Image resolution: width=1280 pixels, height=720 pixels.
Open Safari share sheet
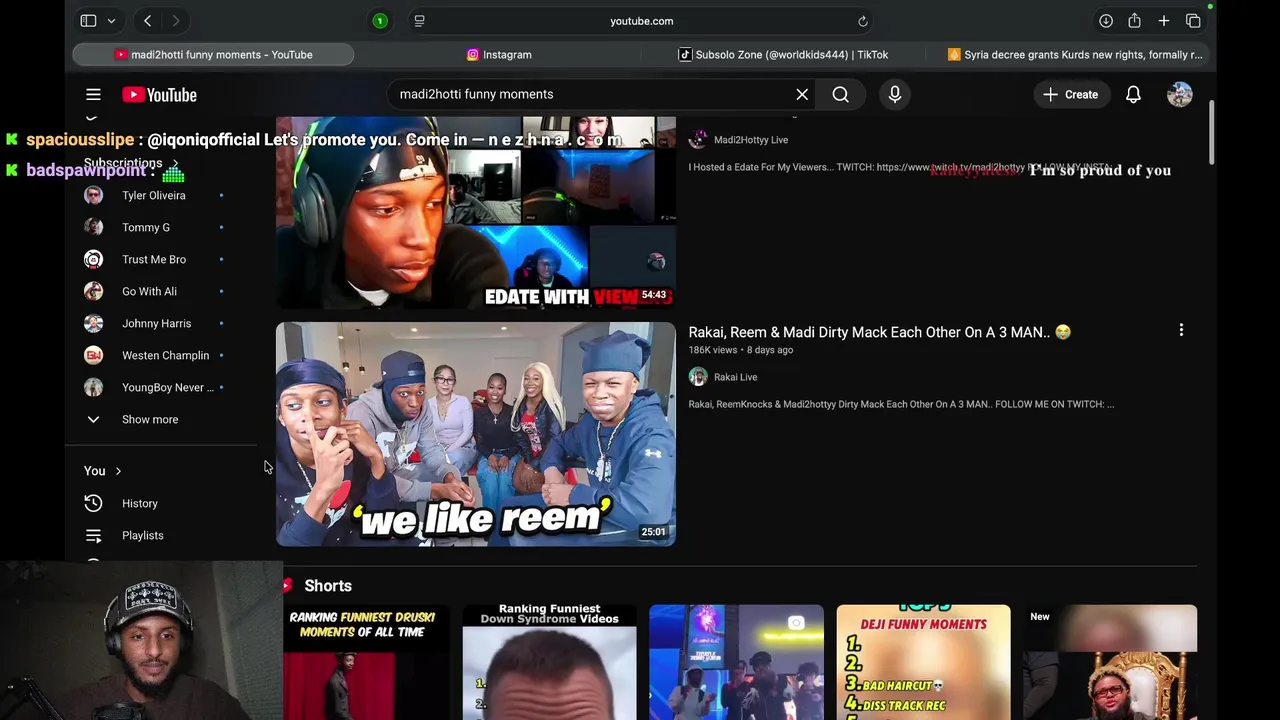coord(1134,21)
